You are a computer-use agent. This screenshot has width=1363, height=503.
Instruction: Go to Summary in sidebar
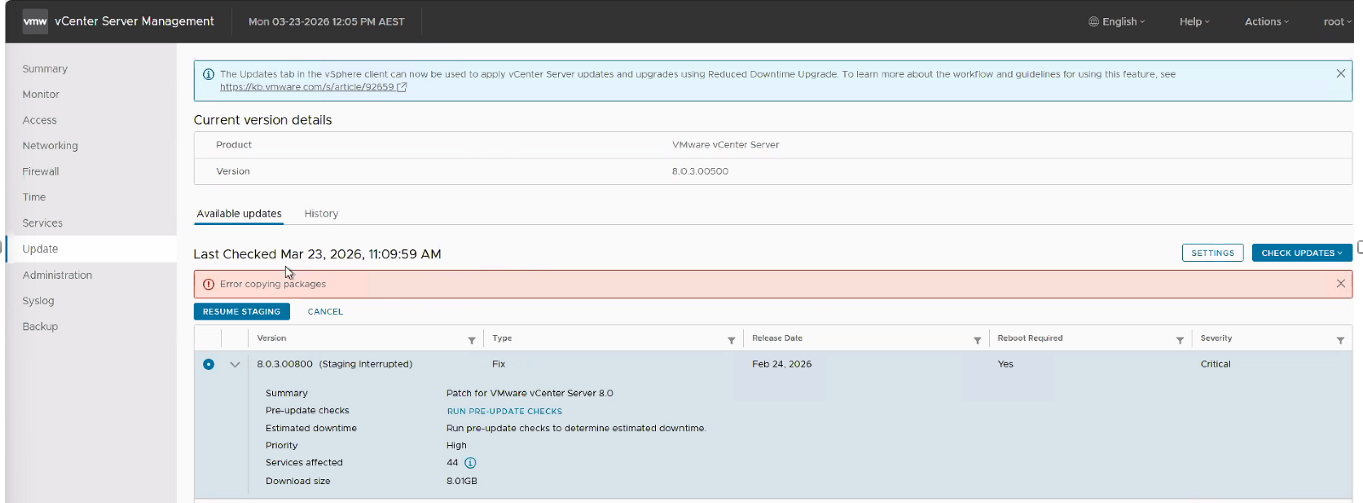45,69
